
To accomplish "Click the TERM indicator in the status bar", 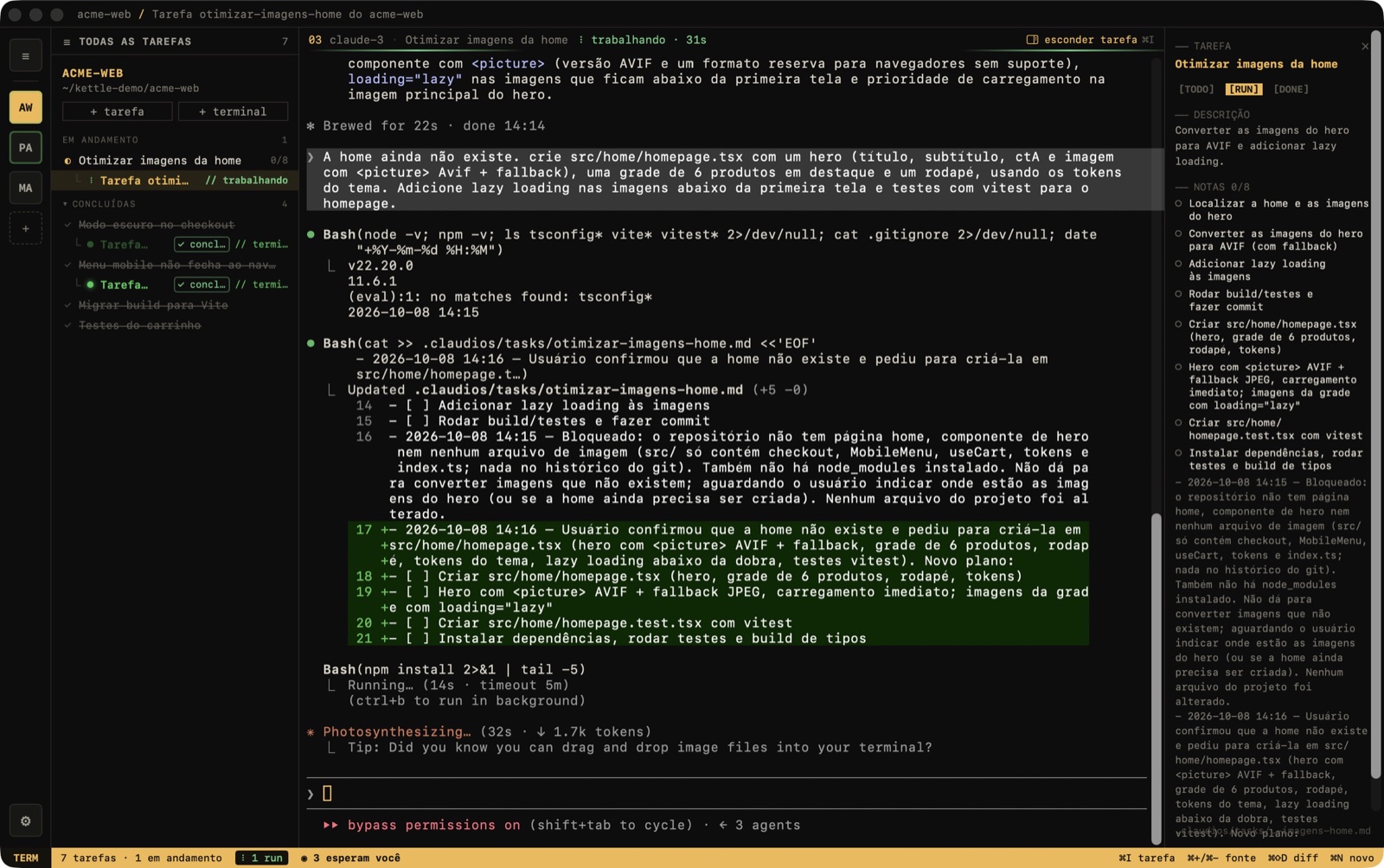I will point(26,858).
